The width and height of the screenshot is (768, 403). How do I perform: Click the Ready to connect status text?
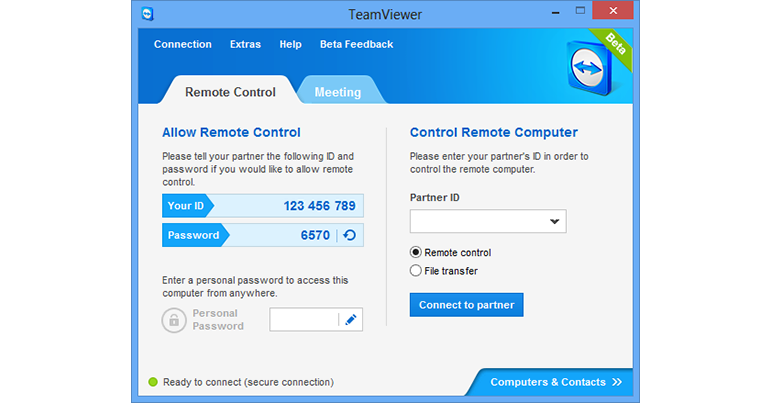click(248, 382)
